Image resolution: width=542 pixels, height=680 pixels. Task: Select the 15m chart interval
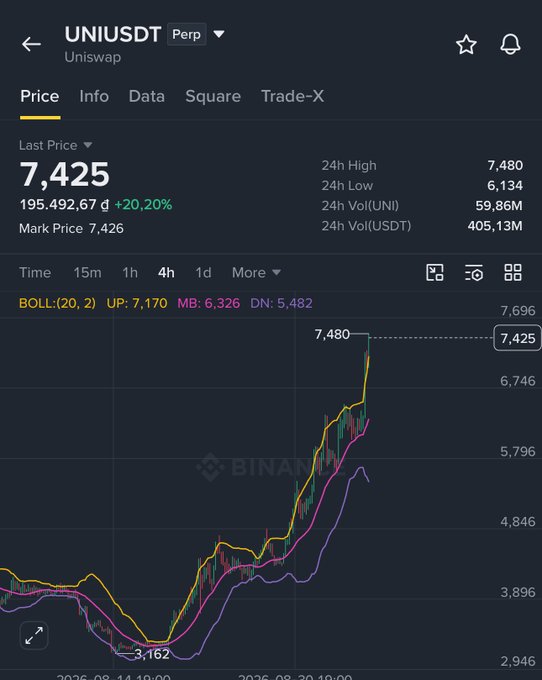pyautogui.click(x=87, y=272)
